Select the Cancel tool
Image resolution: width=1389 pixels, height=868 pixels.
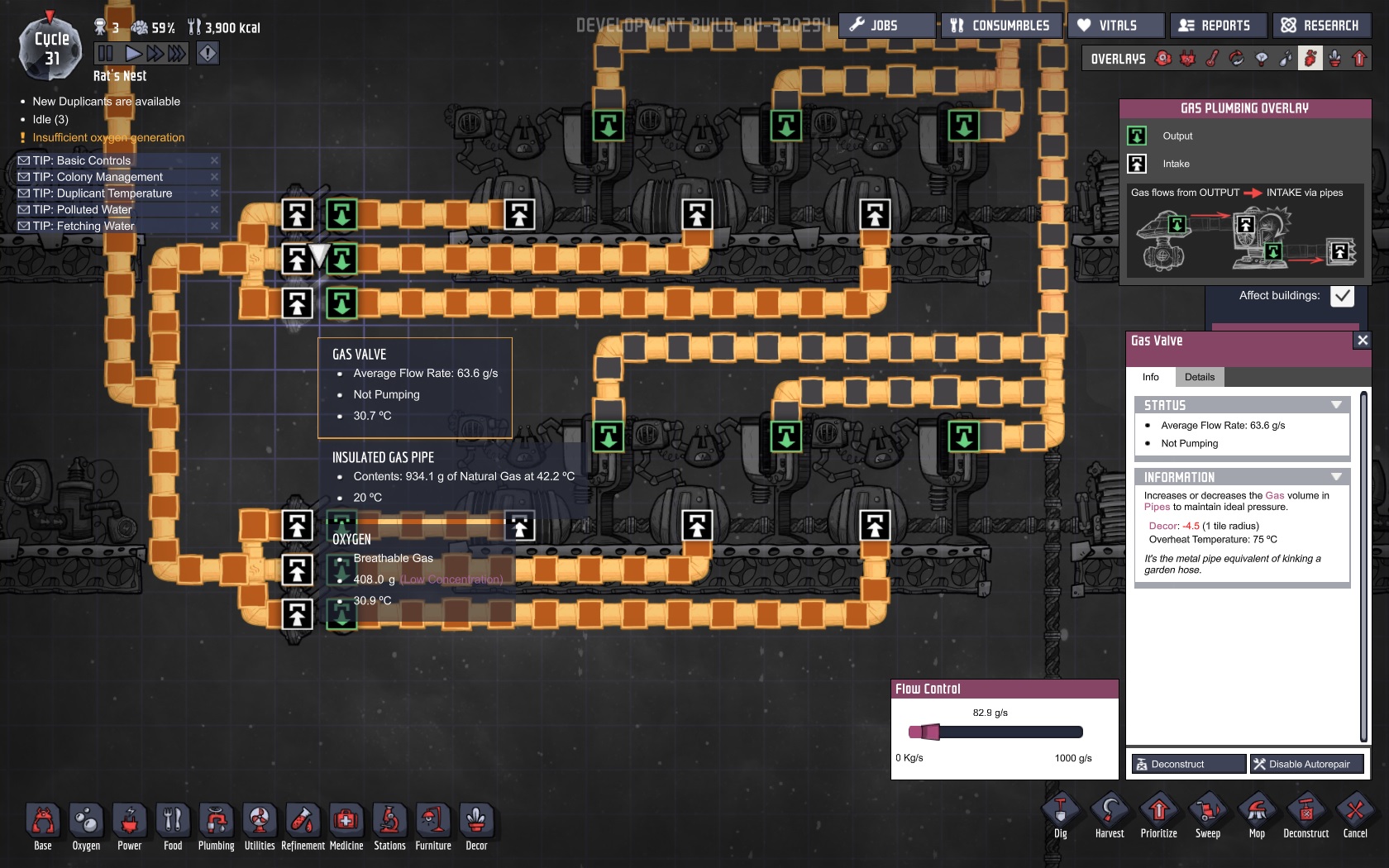(x=1355, y=815)
